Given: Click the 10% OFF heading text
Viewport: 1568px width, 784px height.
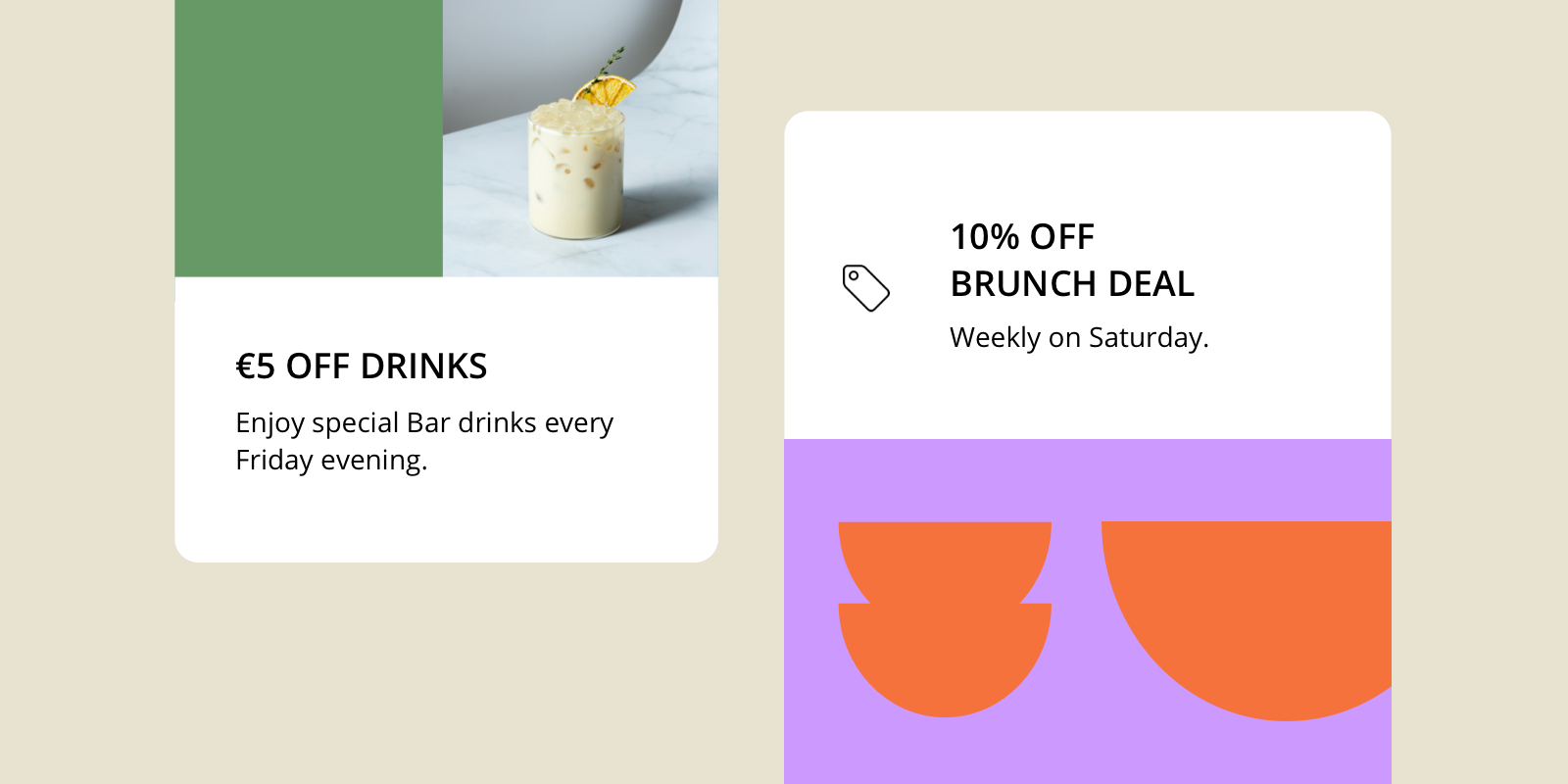Looking at the screenshot, I should [1022, 237].
